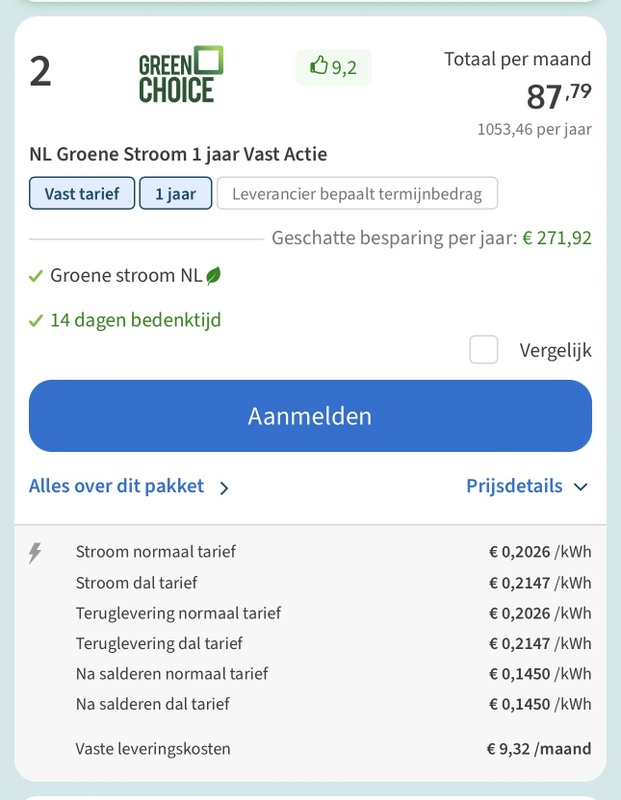The image size is (621, 800).
Task: Click checkmark icon next to Groene stroom NL
Action: (x=36, y=276)
